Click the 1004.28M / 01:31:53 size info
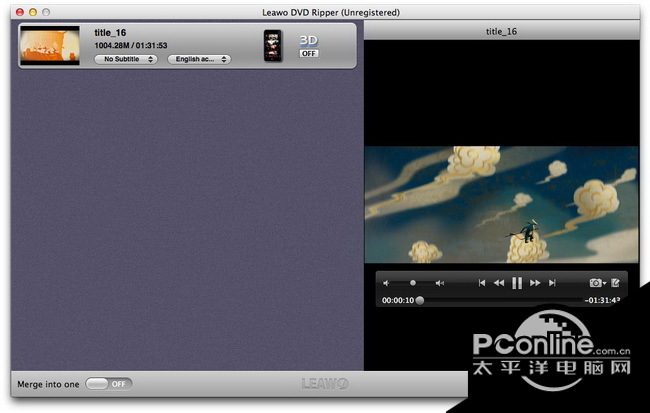 pos(131,45)
